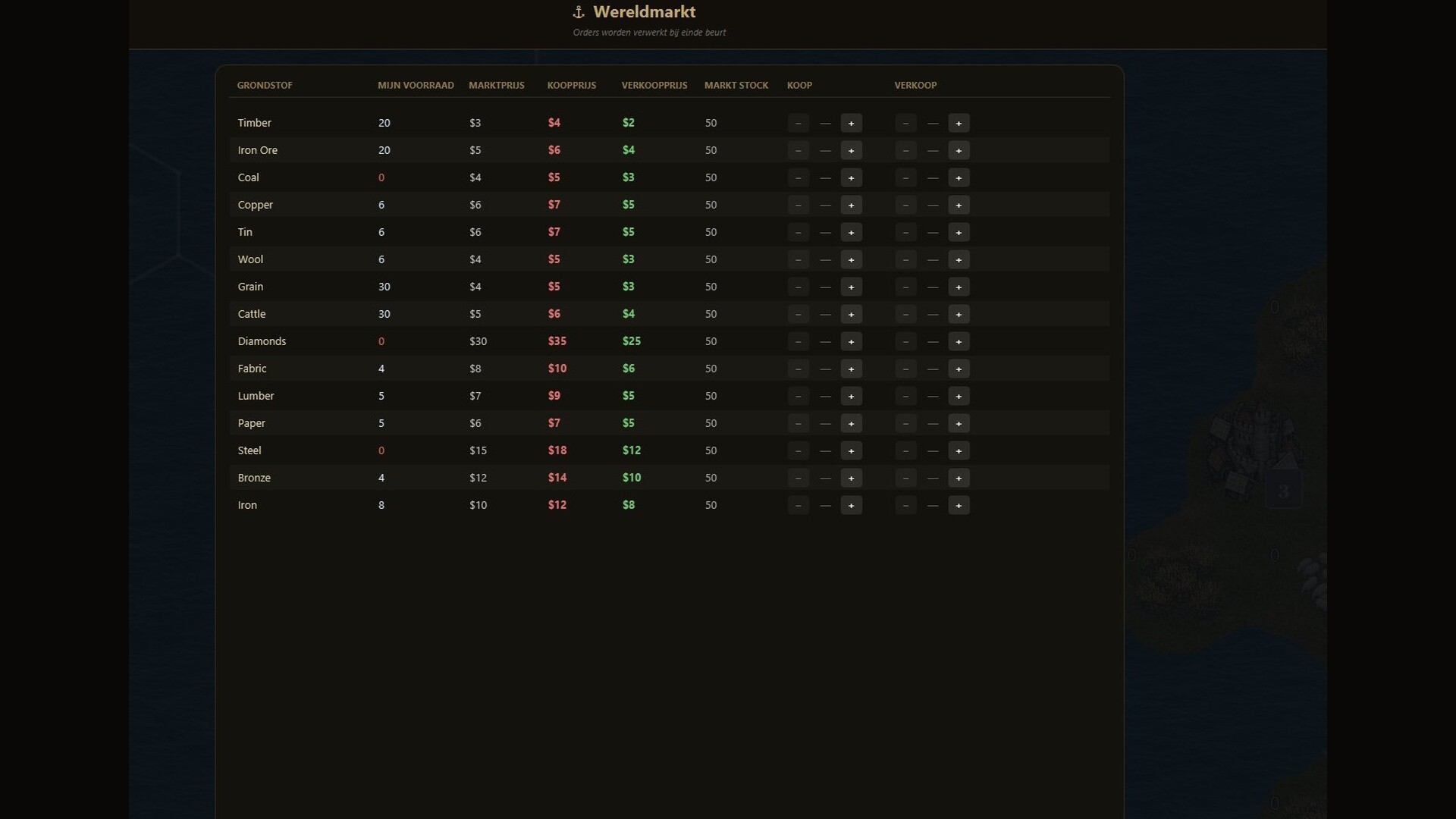The image size is (1456, 819).
Task: Raise Grain sell quantity with plus
Action: click(x=959, y=287)
